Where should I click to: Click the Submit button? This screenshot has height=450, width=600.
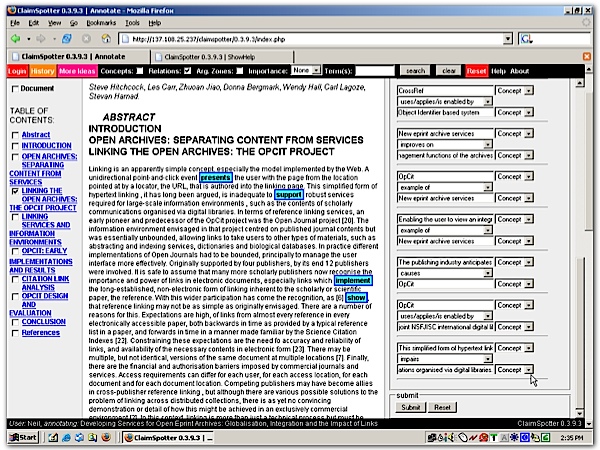pos(411,408)
